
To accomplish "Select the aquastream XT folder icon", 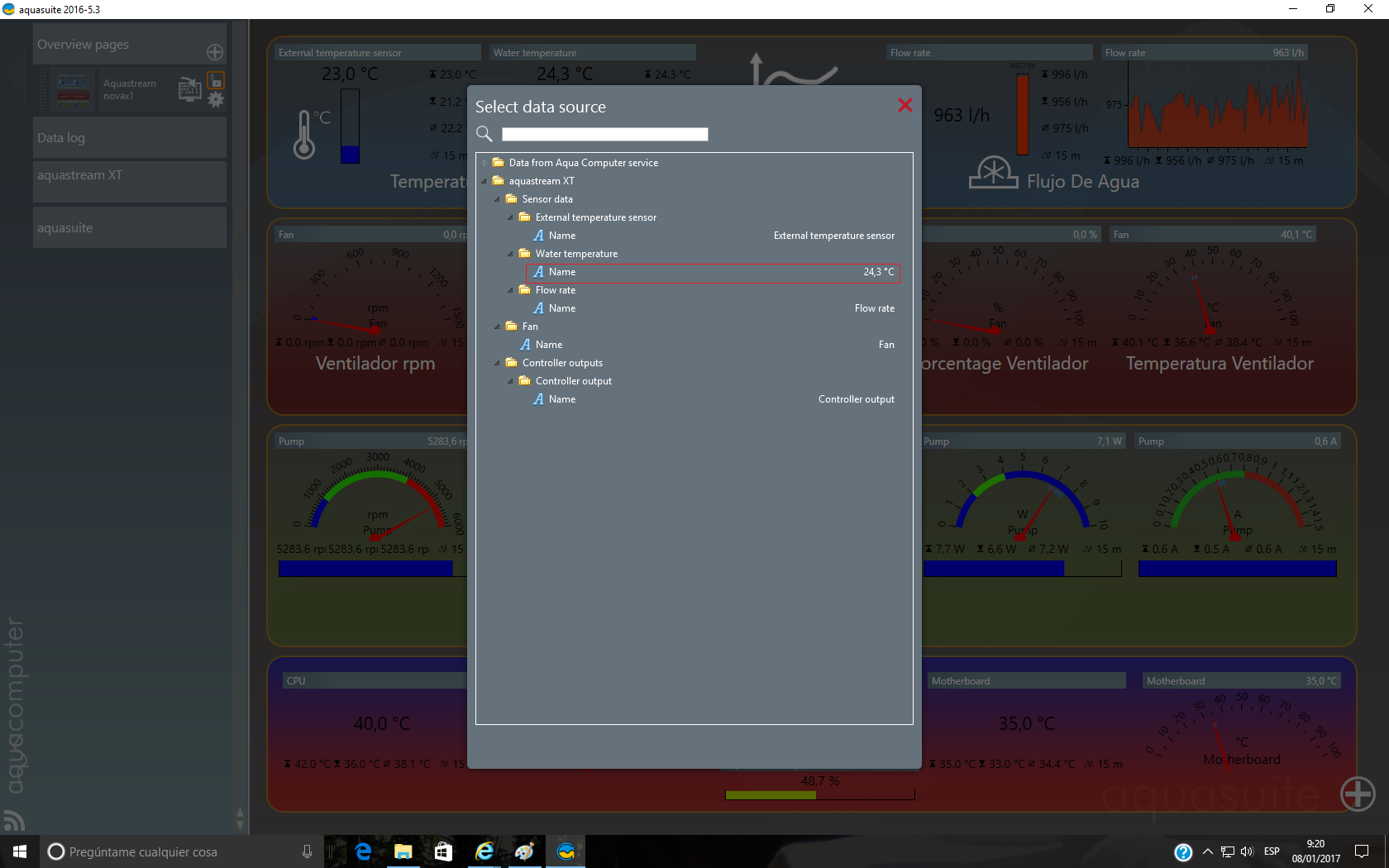I will click(498, 180).
